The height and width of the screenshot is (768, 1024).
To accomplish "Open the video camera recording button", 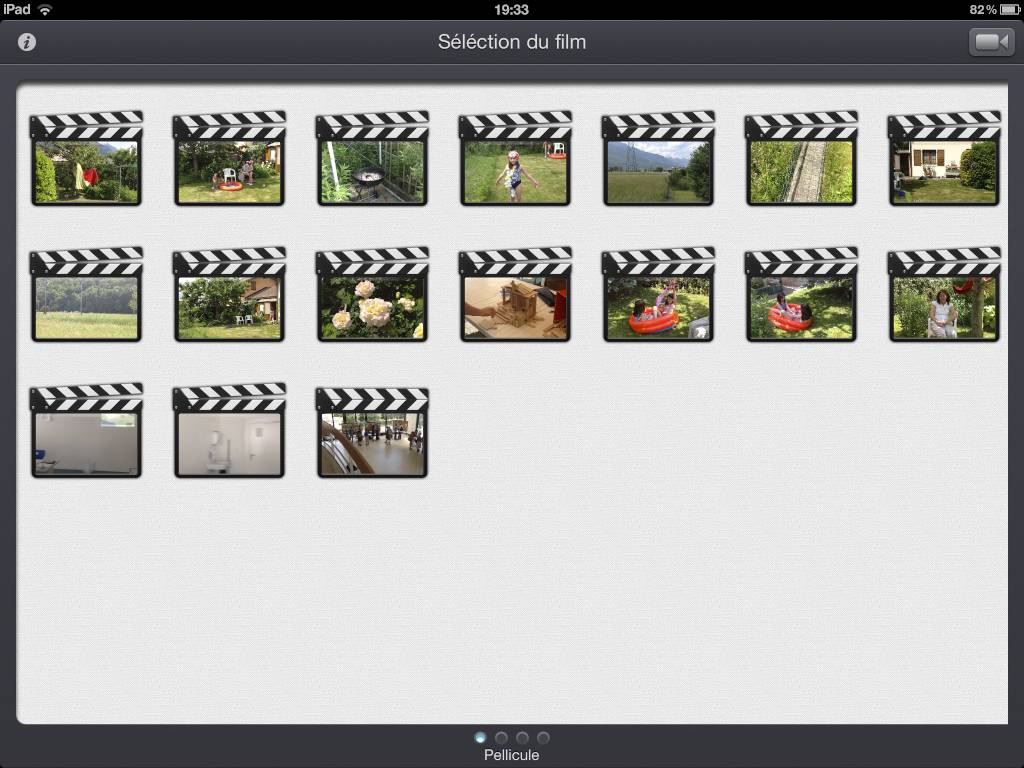I will coord(991,42).
